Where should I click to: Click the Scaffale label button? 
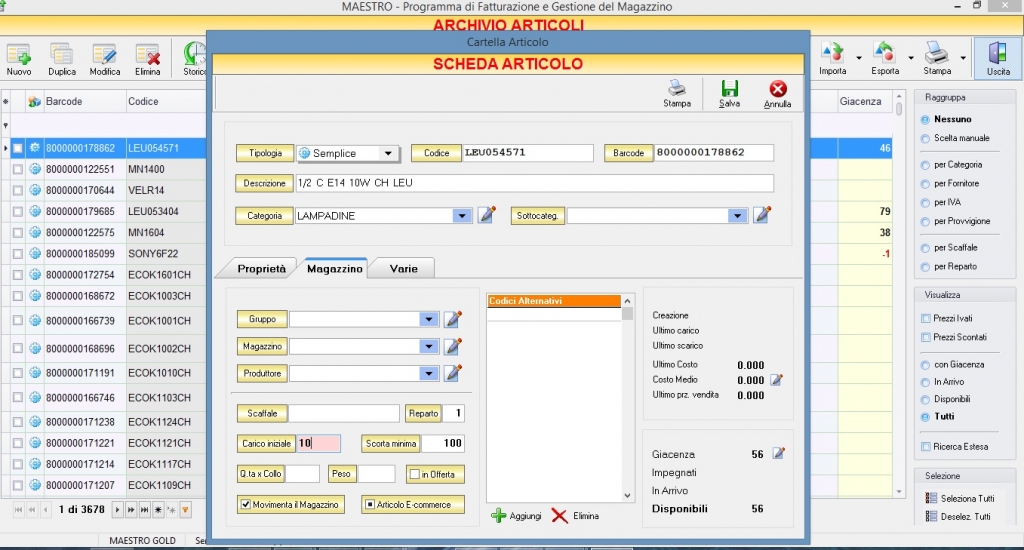[x=262, y=413]
